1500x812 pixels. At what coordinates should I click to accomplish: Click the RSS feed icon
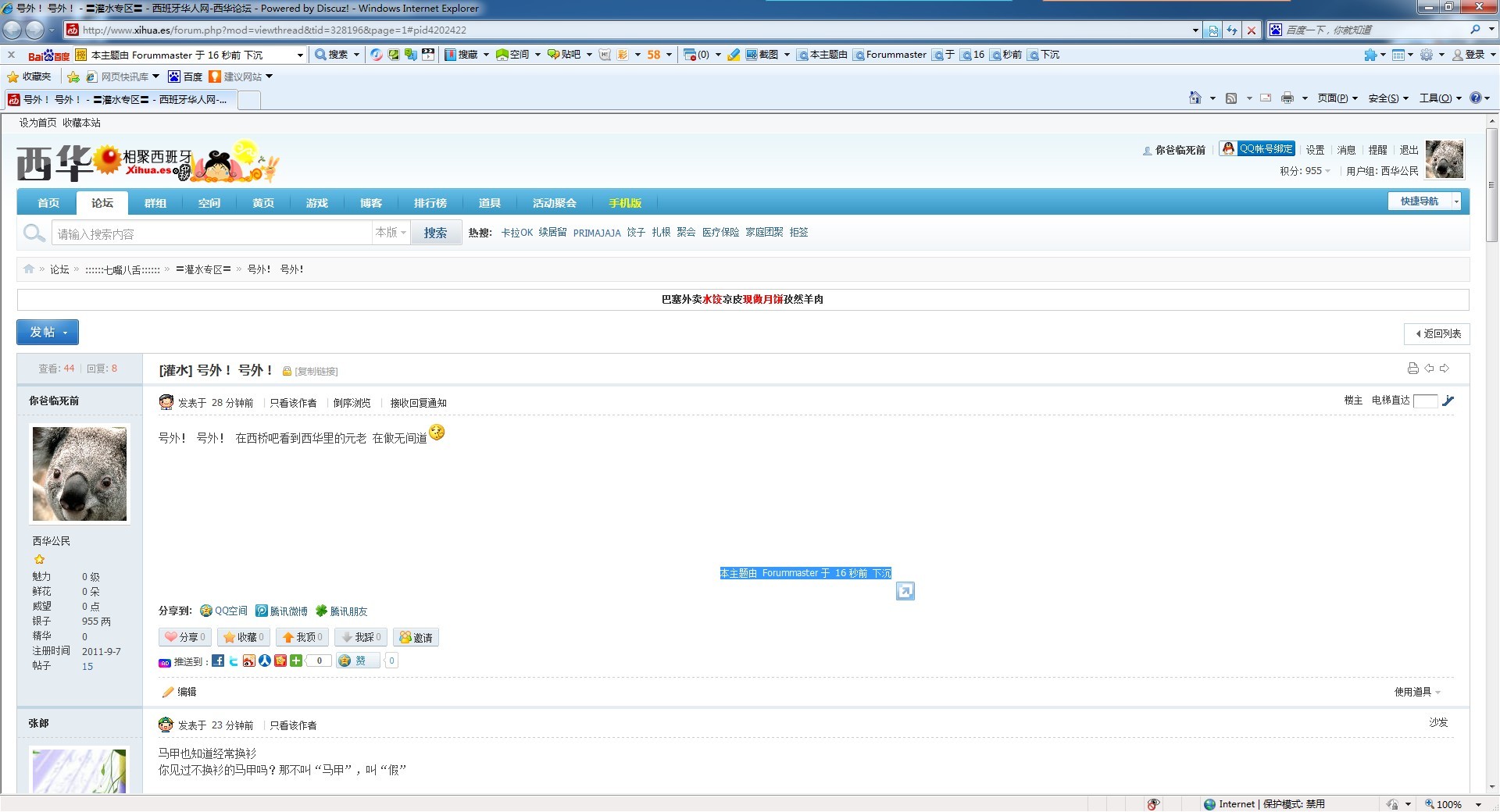click(1231, 98)
